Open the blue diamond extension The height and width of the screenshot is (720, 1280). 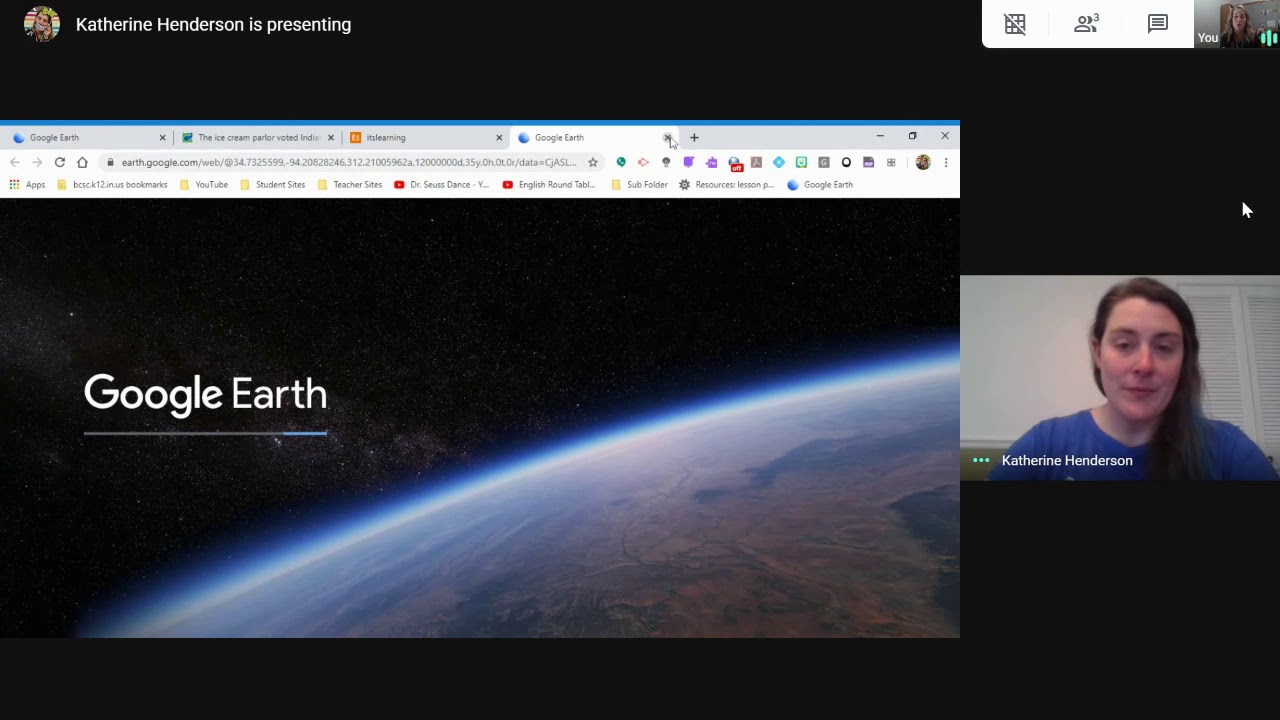pyautogui.click(x=779, y=162)
